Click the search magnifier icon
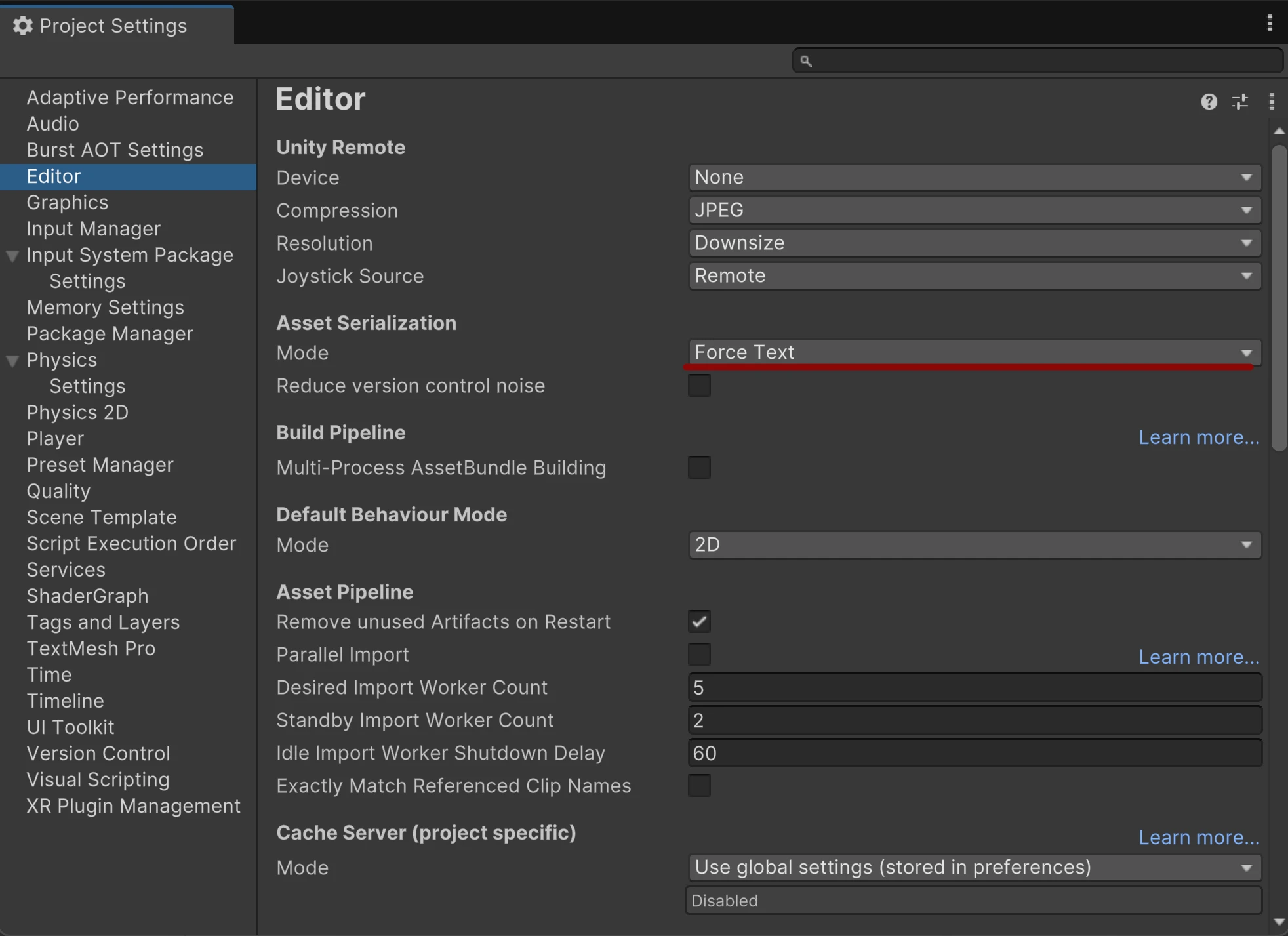This screenshot has width=1288, height=936. coord(807,60)
